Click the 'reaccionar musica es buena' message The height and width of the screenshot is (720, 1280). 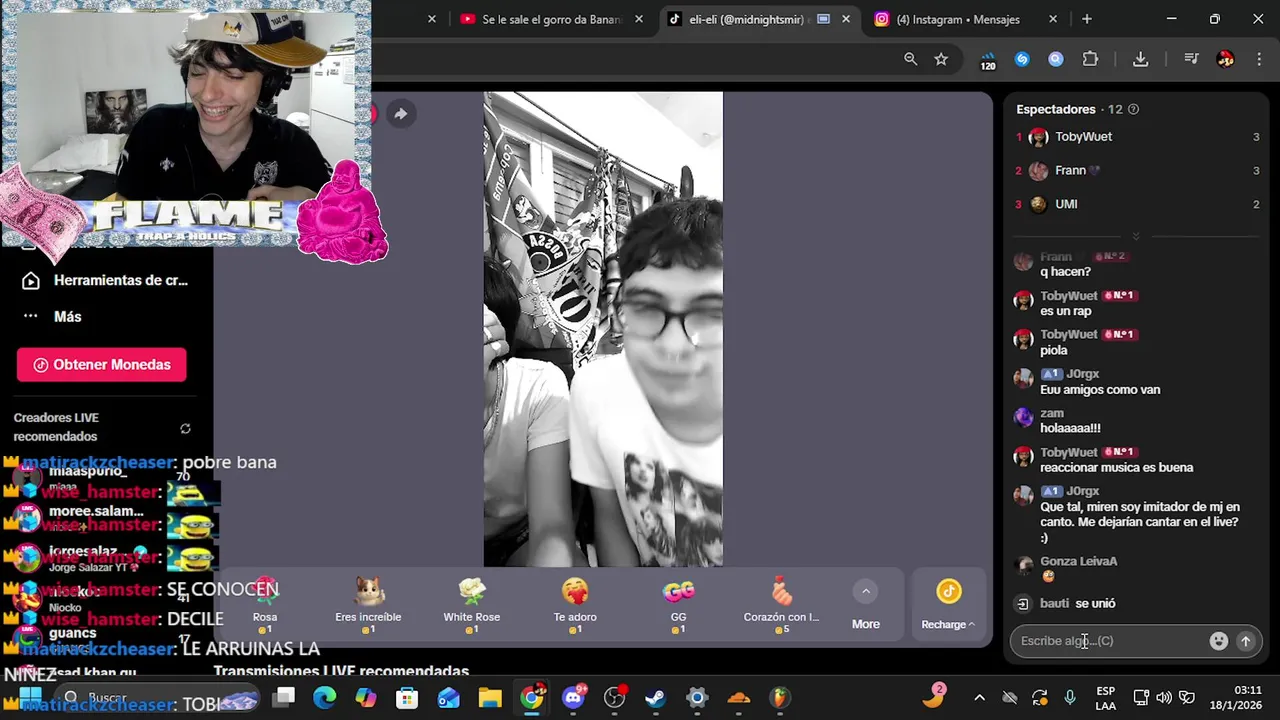click(1116, 468)
